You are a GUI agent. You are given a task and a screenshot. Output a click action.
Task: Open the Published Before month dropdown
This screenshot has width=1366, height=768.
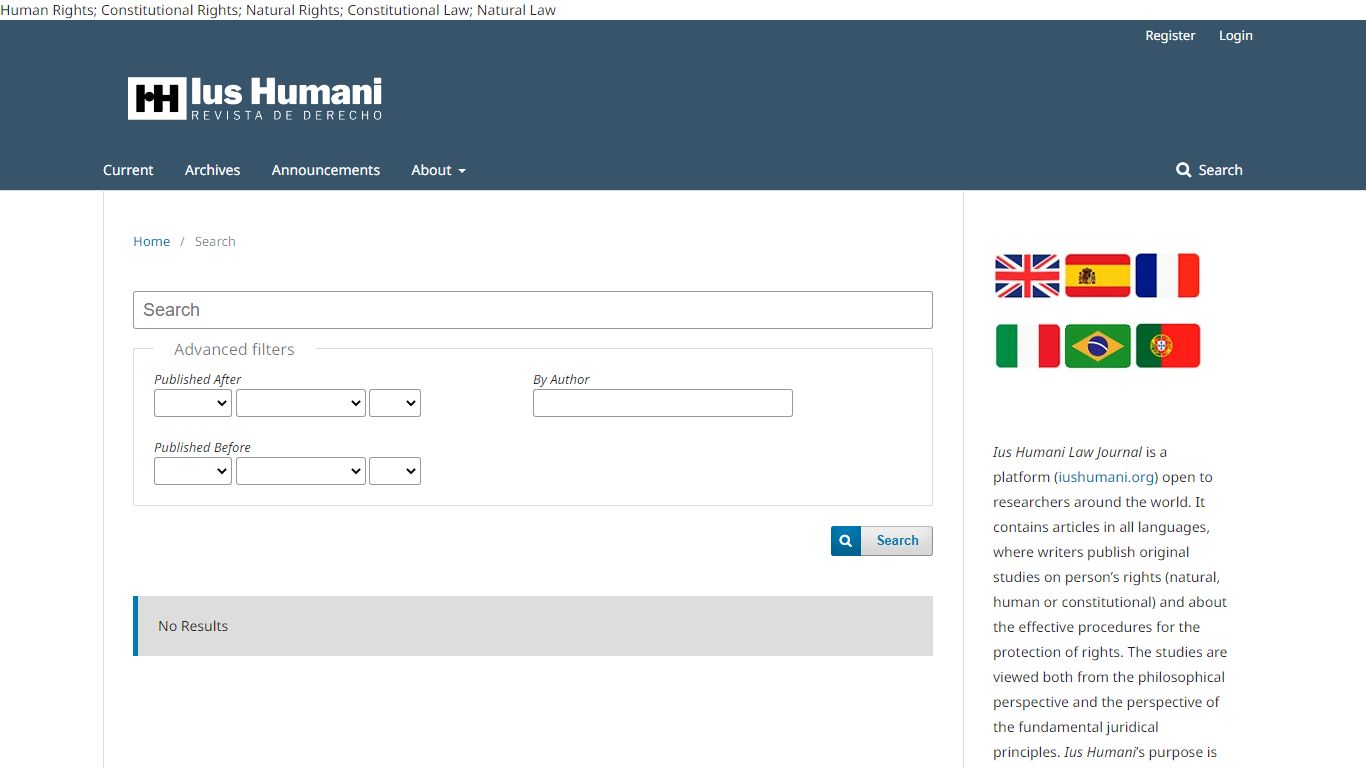[301, 471]
